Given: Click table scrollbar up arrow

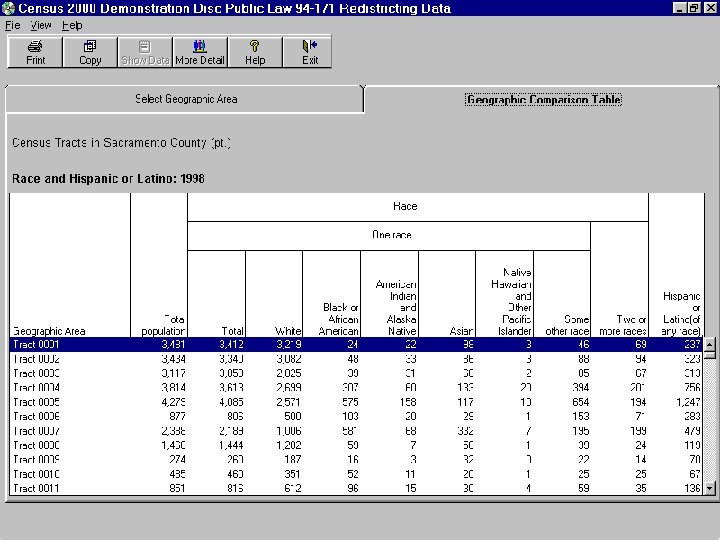Looking at the screenshot, I should [x=710, y=343].
